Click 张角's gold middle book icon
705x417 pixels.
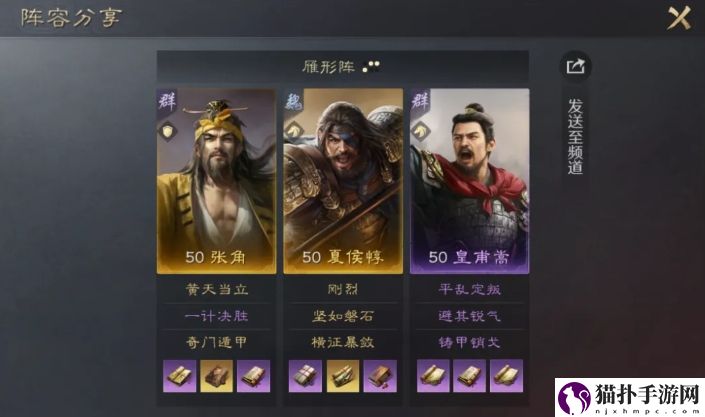tap(216, 376)
